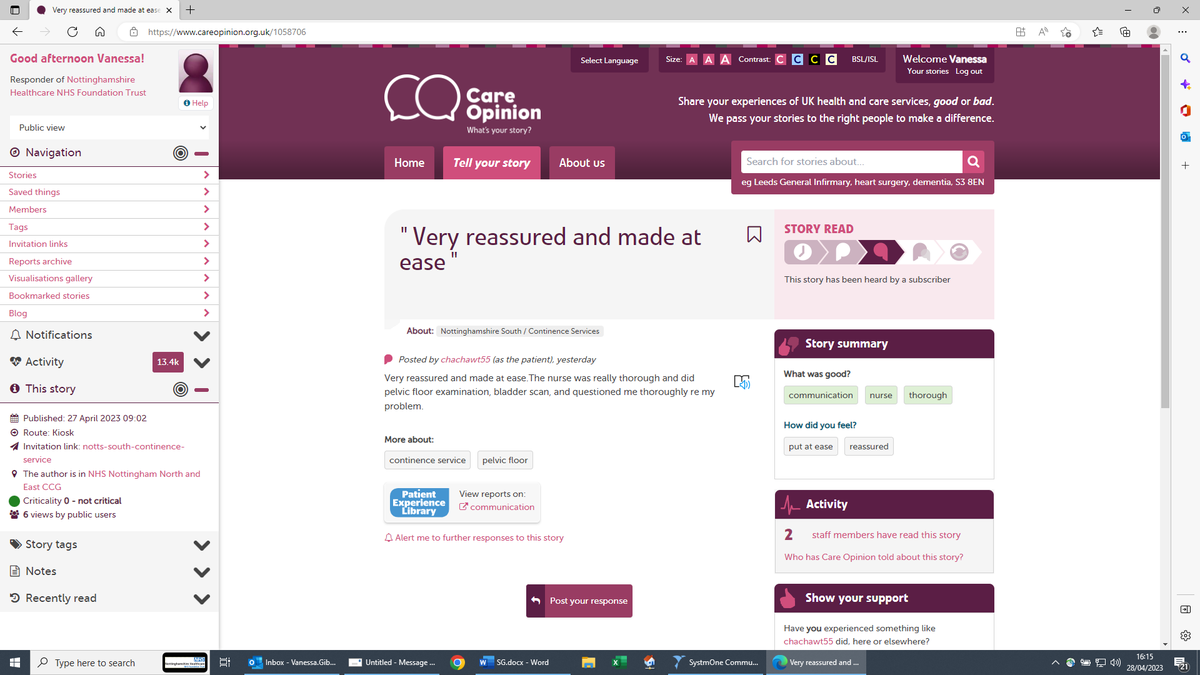Image resolution: width=1200 pixels, height=675 pixels.
Task: Click the BSL/ISL link
Action: pos(864,60)
